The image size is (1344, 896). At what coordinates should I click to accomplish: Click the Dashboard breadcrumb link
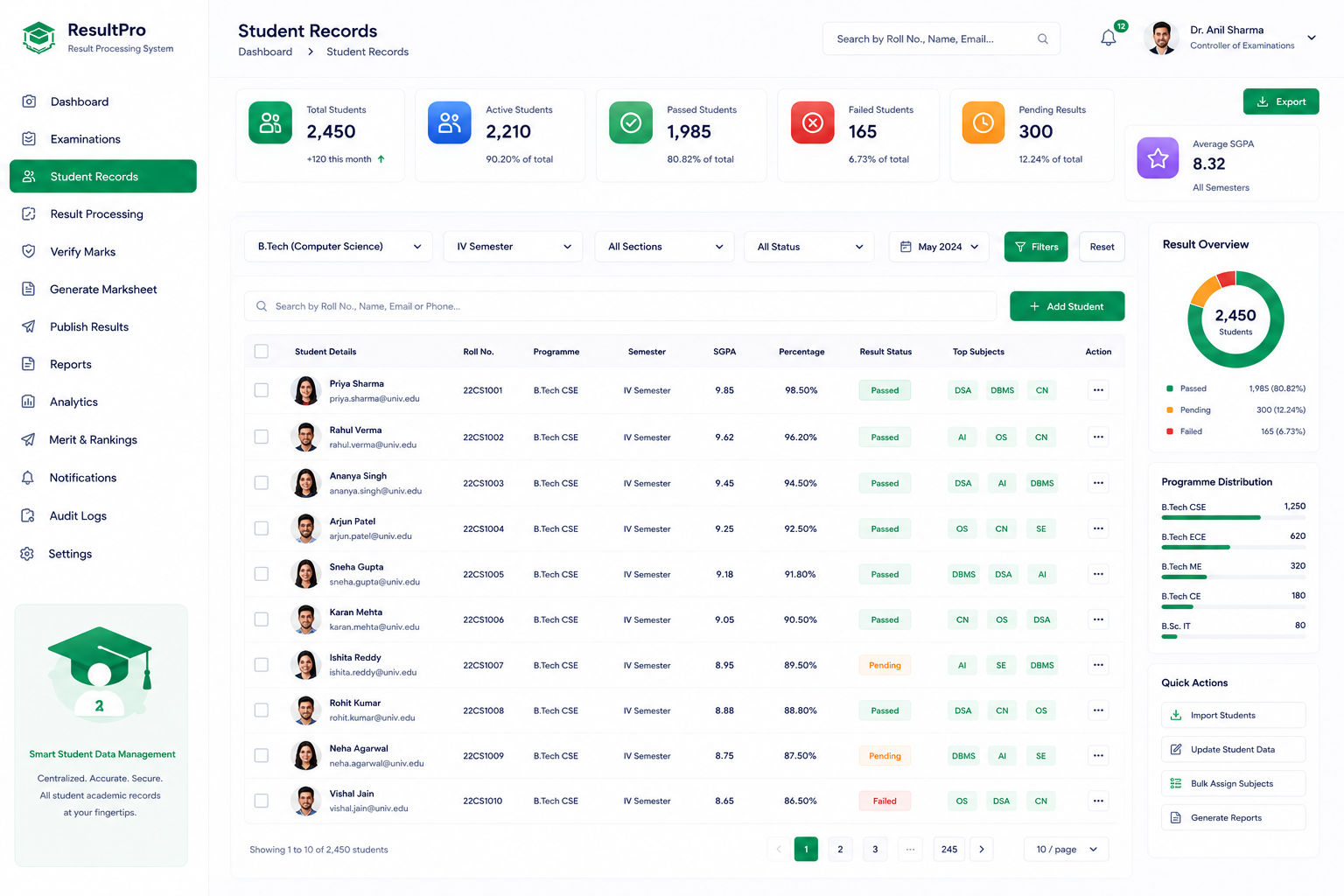[265, 52]
